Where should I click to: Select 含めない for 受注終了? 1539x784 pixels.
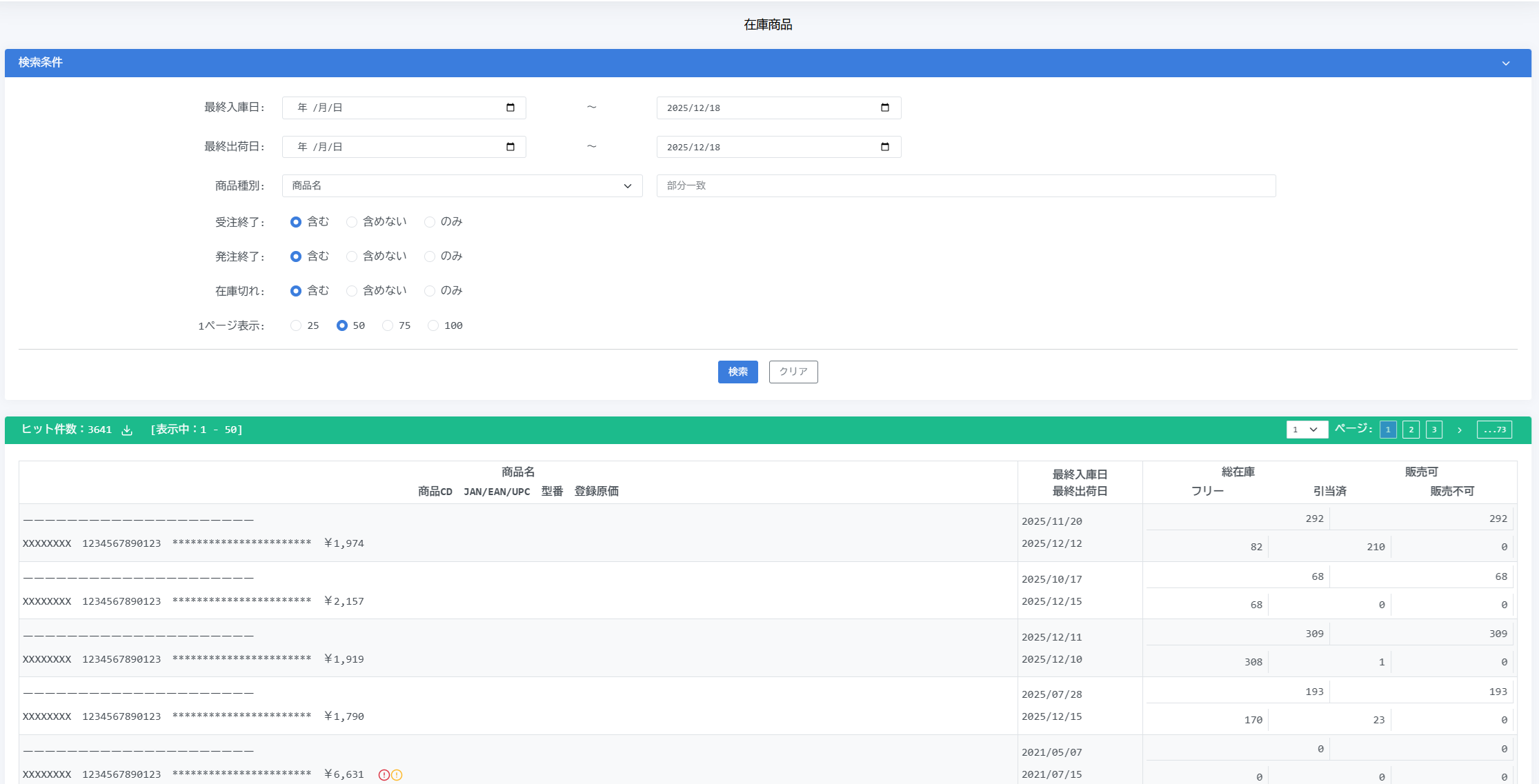pos(352,222)
